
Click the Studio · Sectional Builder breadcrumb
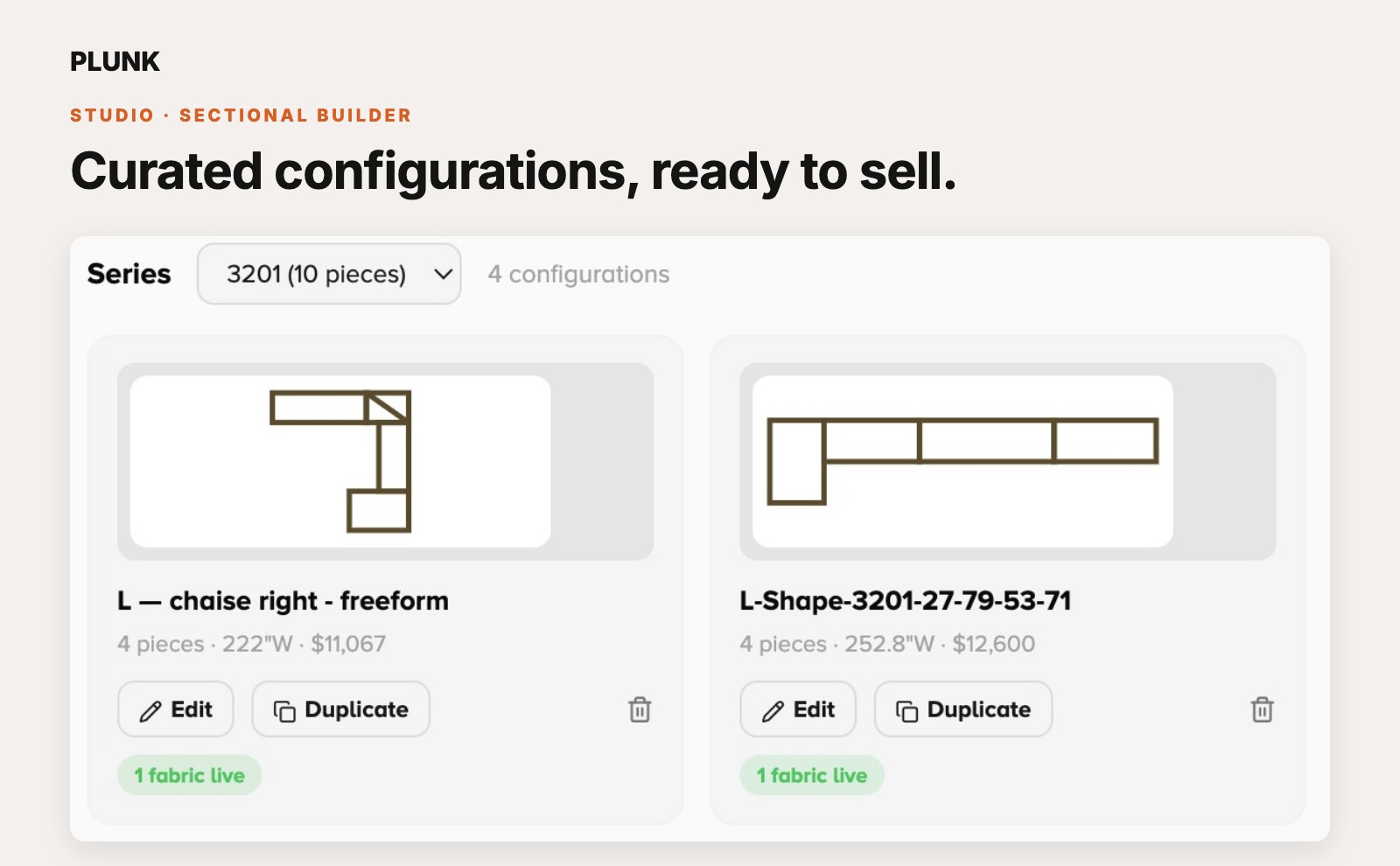coord(241,115)
